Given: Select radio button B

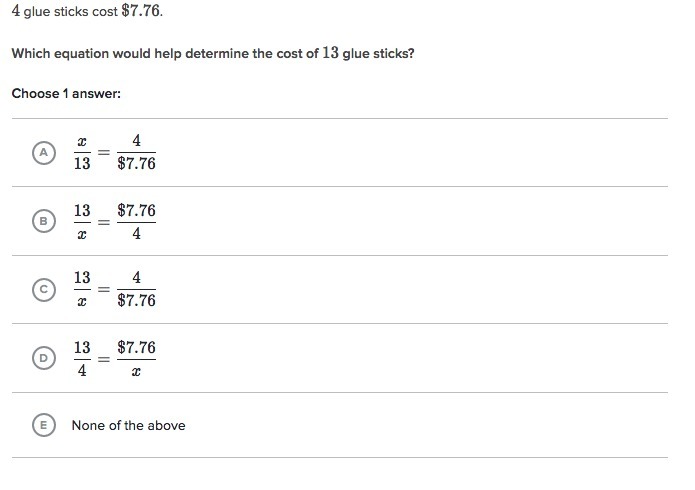Looking at the screenshot, I should coord(42,222).
